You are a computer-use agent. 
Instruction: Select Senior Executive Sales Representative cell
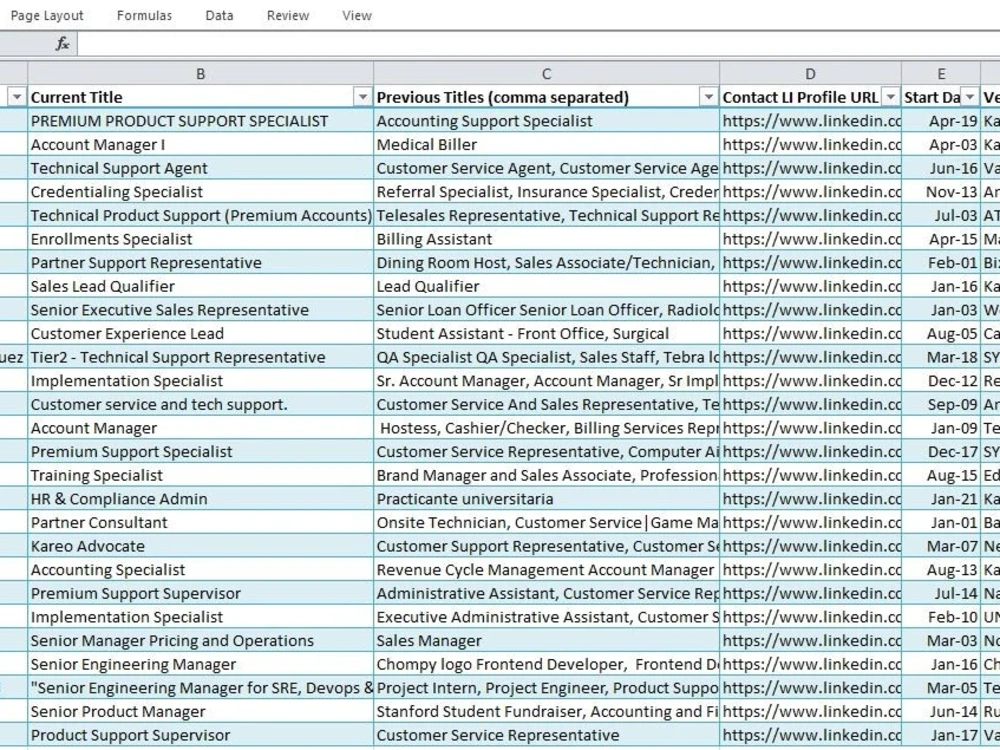200,310
